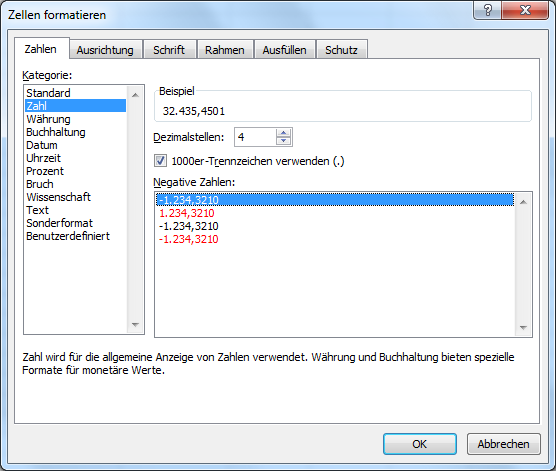The image size is (556, 471).
Task: Click Kategorie list scroll down arrow
Action: coord(135,325)
